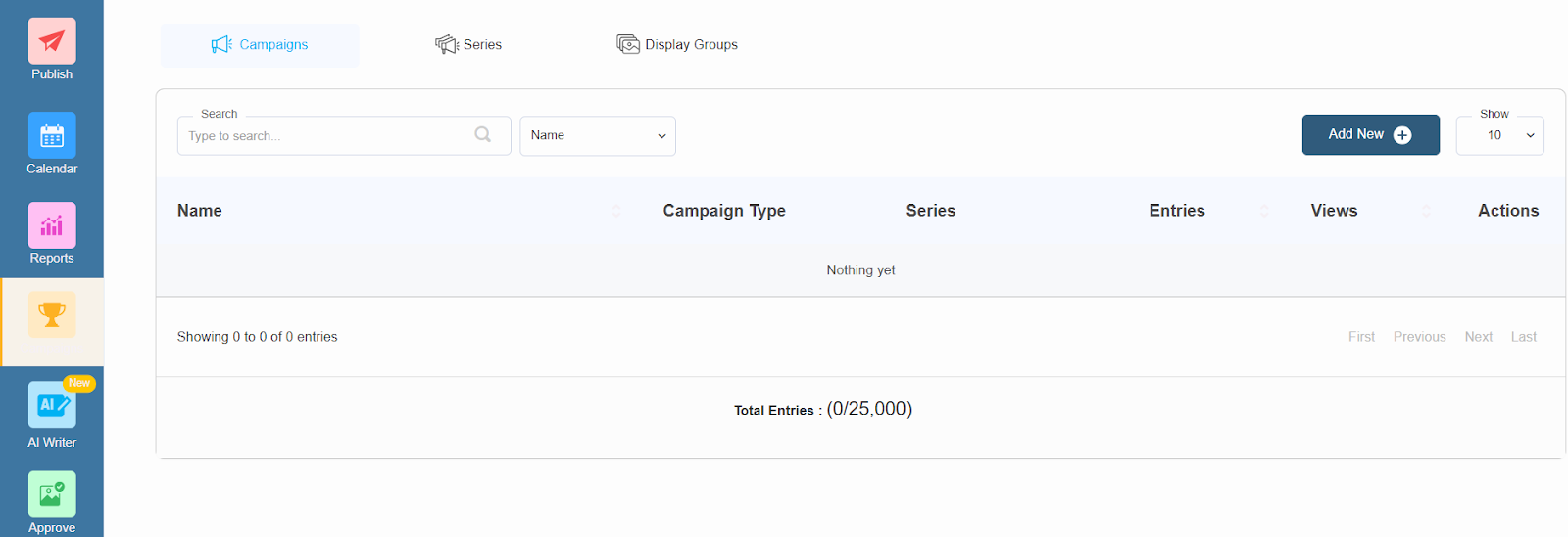This screenshot has height=537, width=1568.
Task: Switch to the Campaigns tab
Action: click(260, 45)
